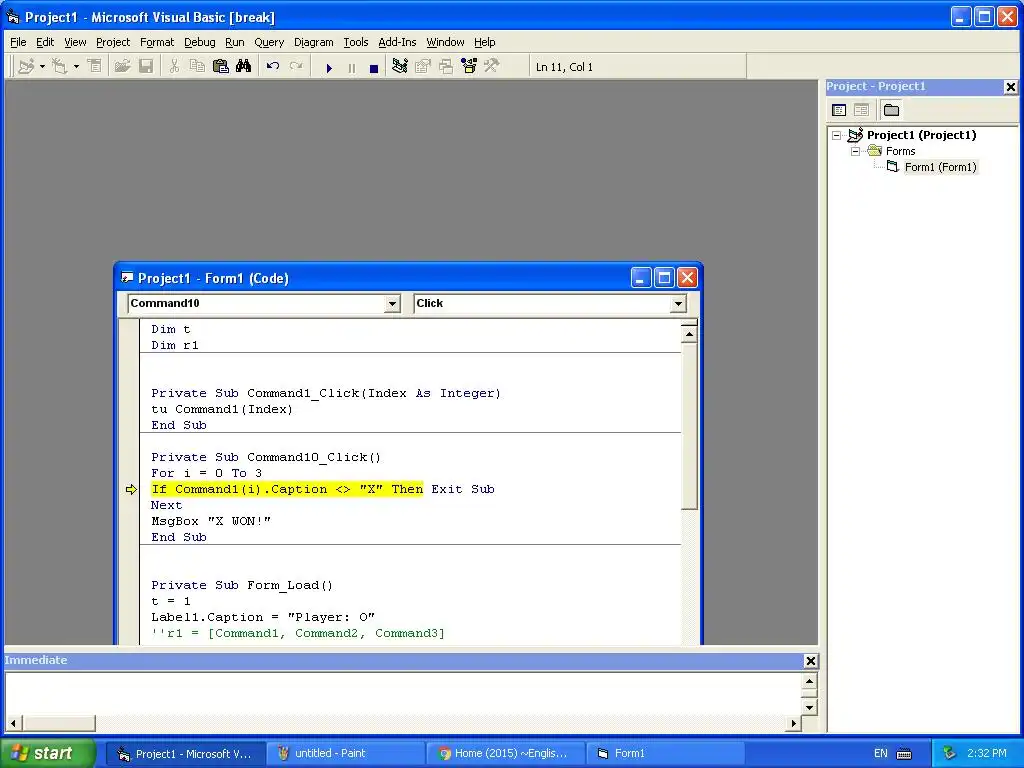Open the Debug menu

200,42
